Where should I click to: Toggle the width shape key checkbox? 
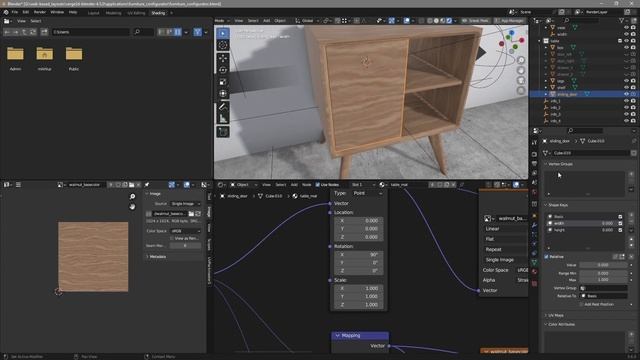(x=620, y=223)
